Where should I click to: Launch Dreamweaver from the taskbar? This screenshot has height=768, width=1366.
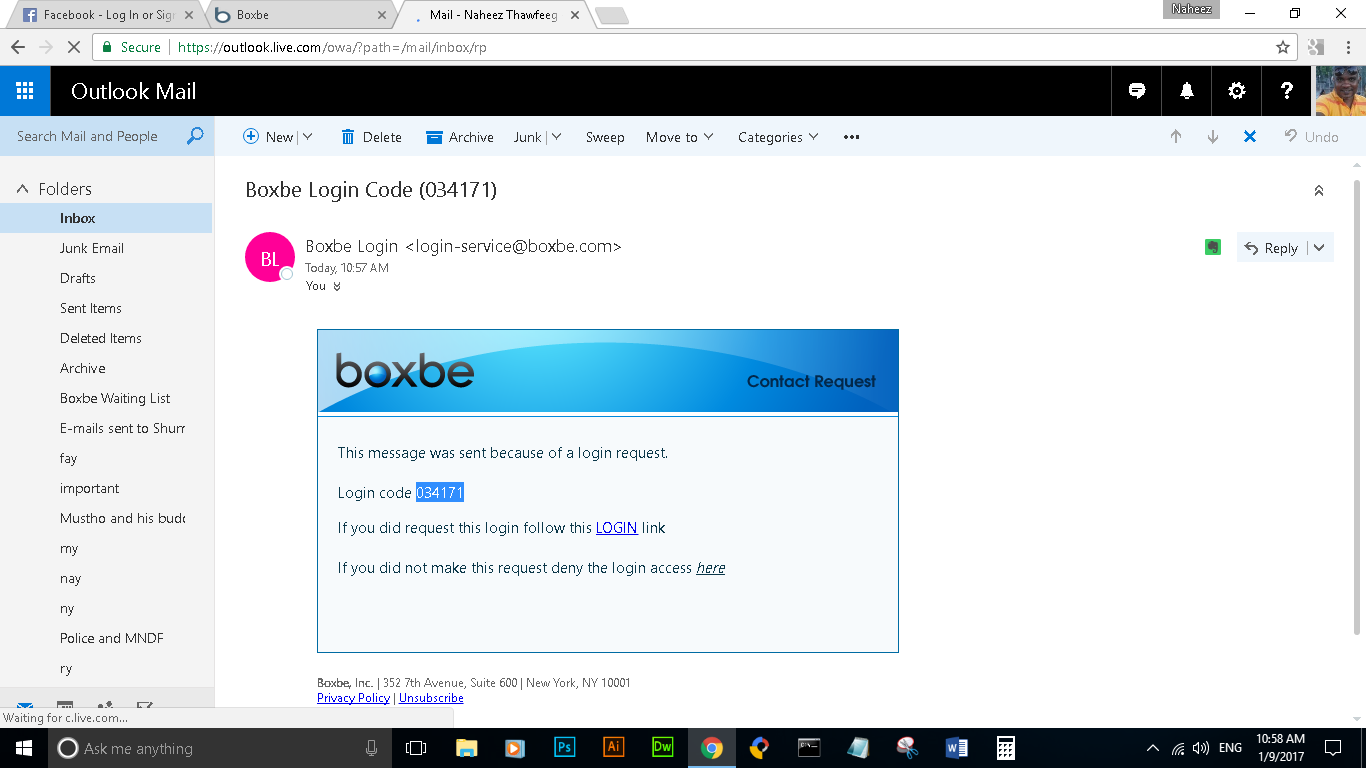pos(662,748)
